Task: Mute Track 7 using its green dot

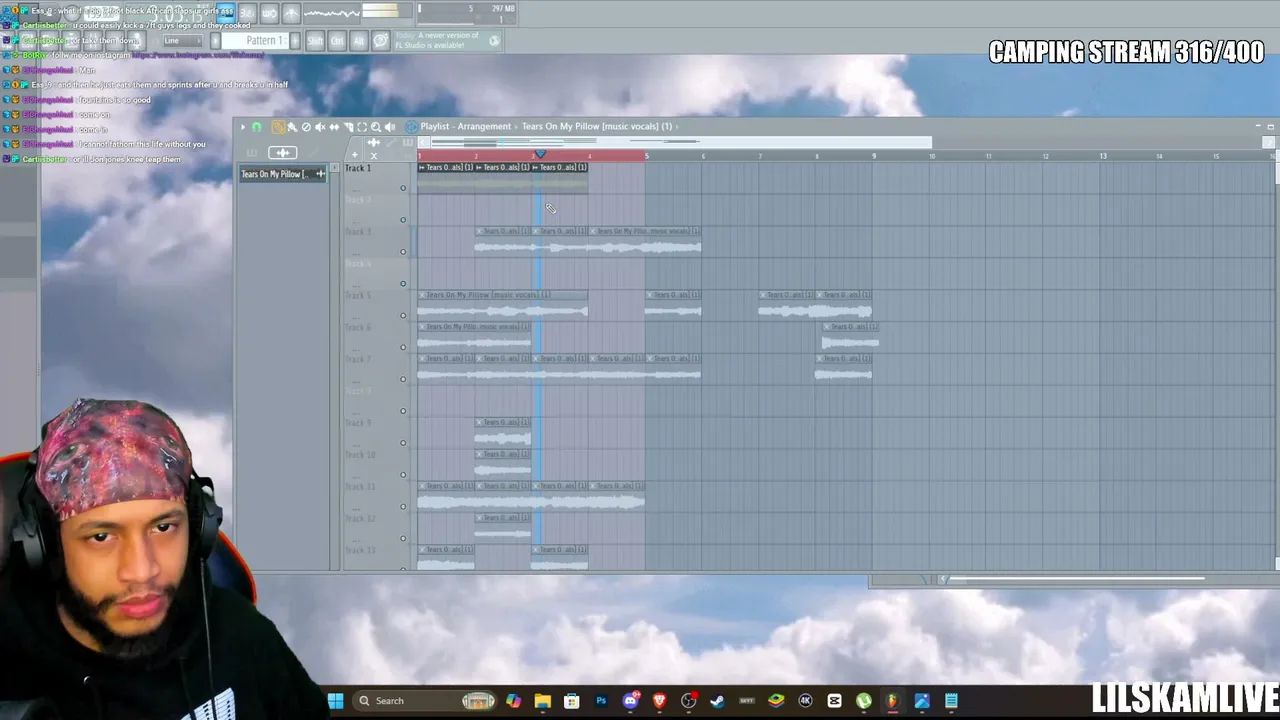Action: pos(403,379)
